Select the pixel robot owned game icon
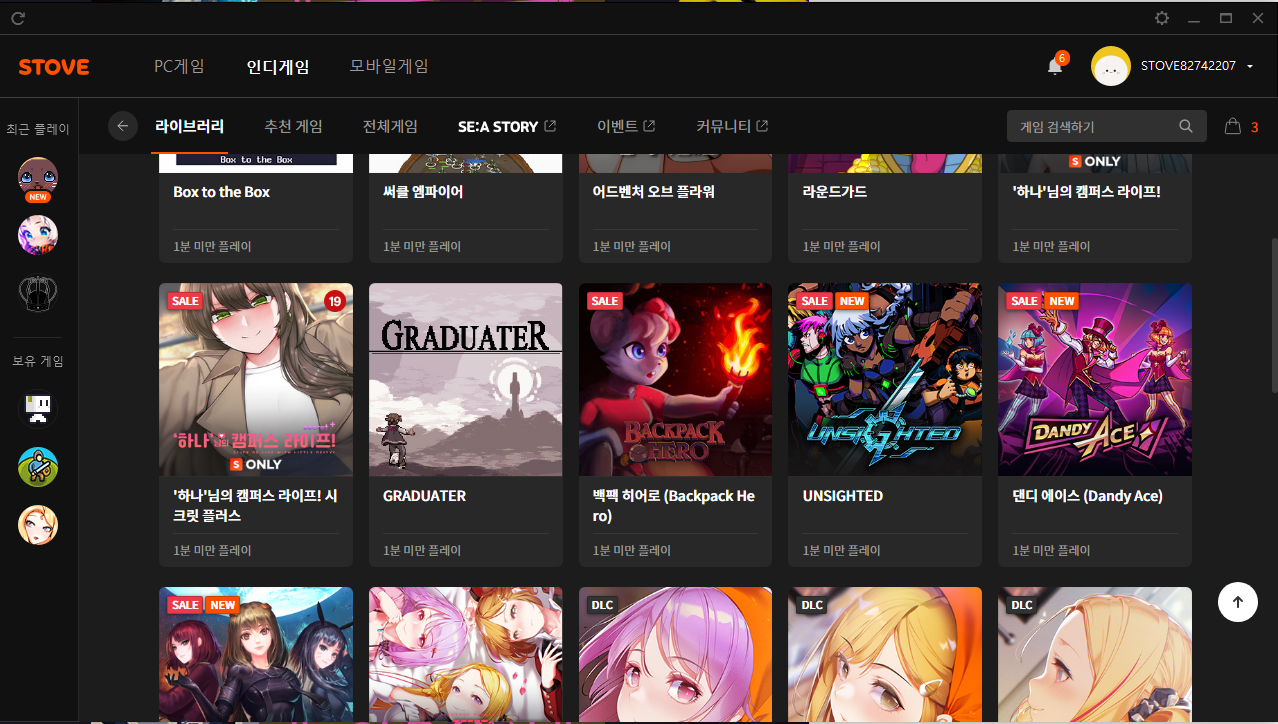The height and width of the screenshot is (724, 1278). pyautogui.click(x=38, y=408)
